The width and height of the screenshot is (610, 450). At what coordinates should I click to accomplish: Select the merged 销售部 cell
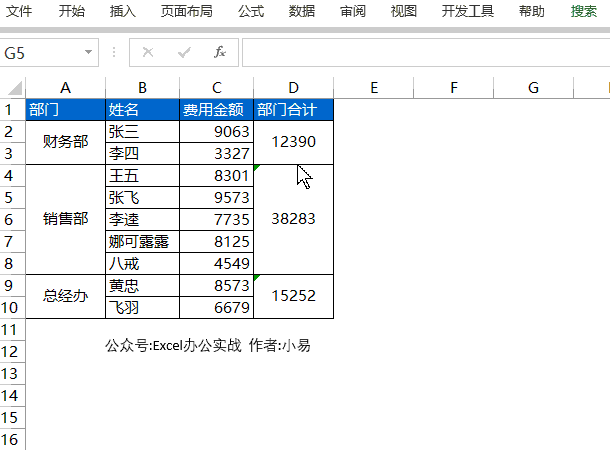pos(65,219)
